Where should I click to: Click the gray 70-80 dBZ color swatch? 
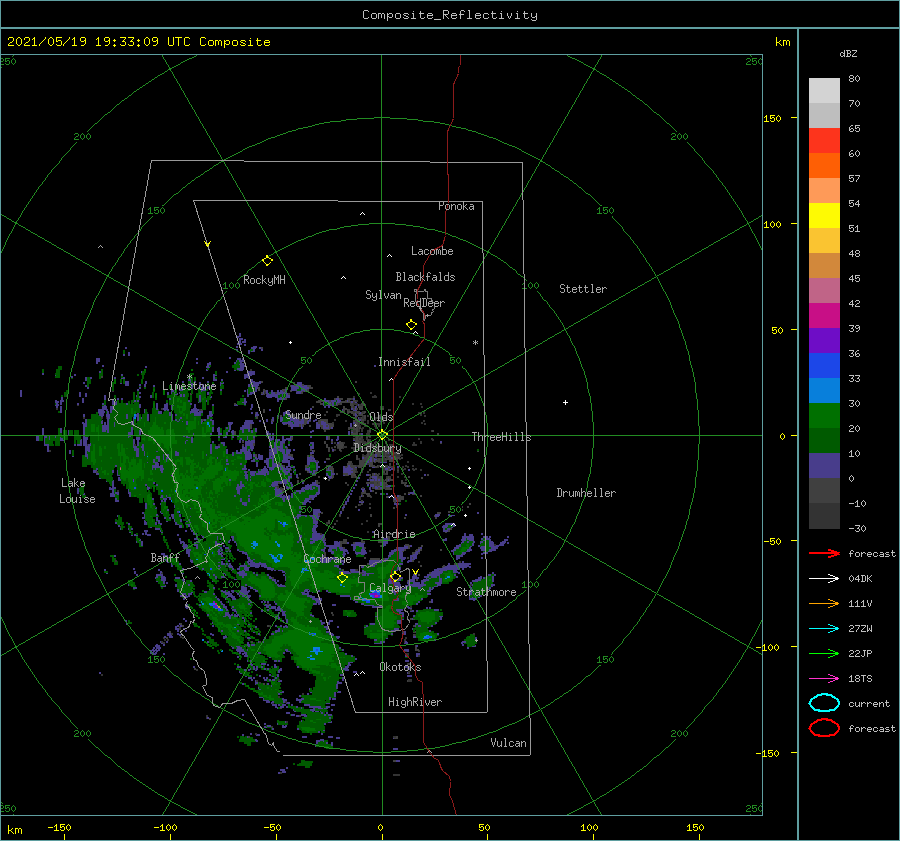tap(824, 91)
